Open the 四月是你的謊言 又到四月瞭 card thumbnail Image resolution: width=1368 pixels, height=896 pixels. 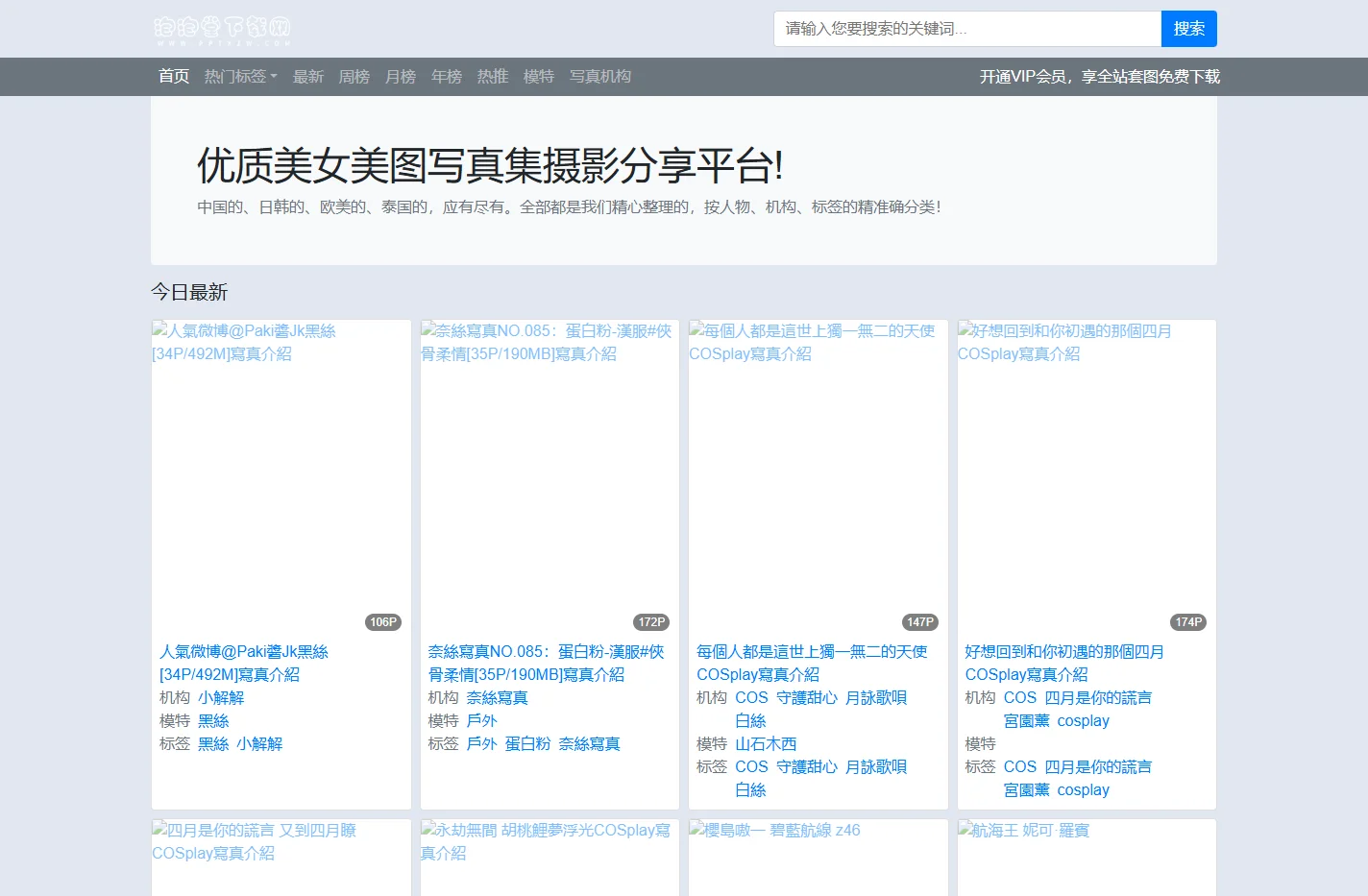(281, 858)
